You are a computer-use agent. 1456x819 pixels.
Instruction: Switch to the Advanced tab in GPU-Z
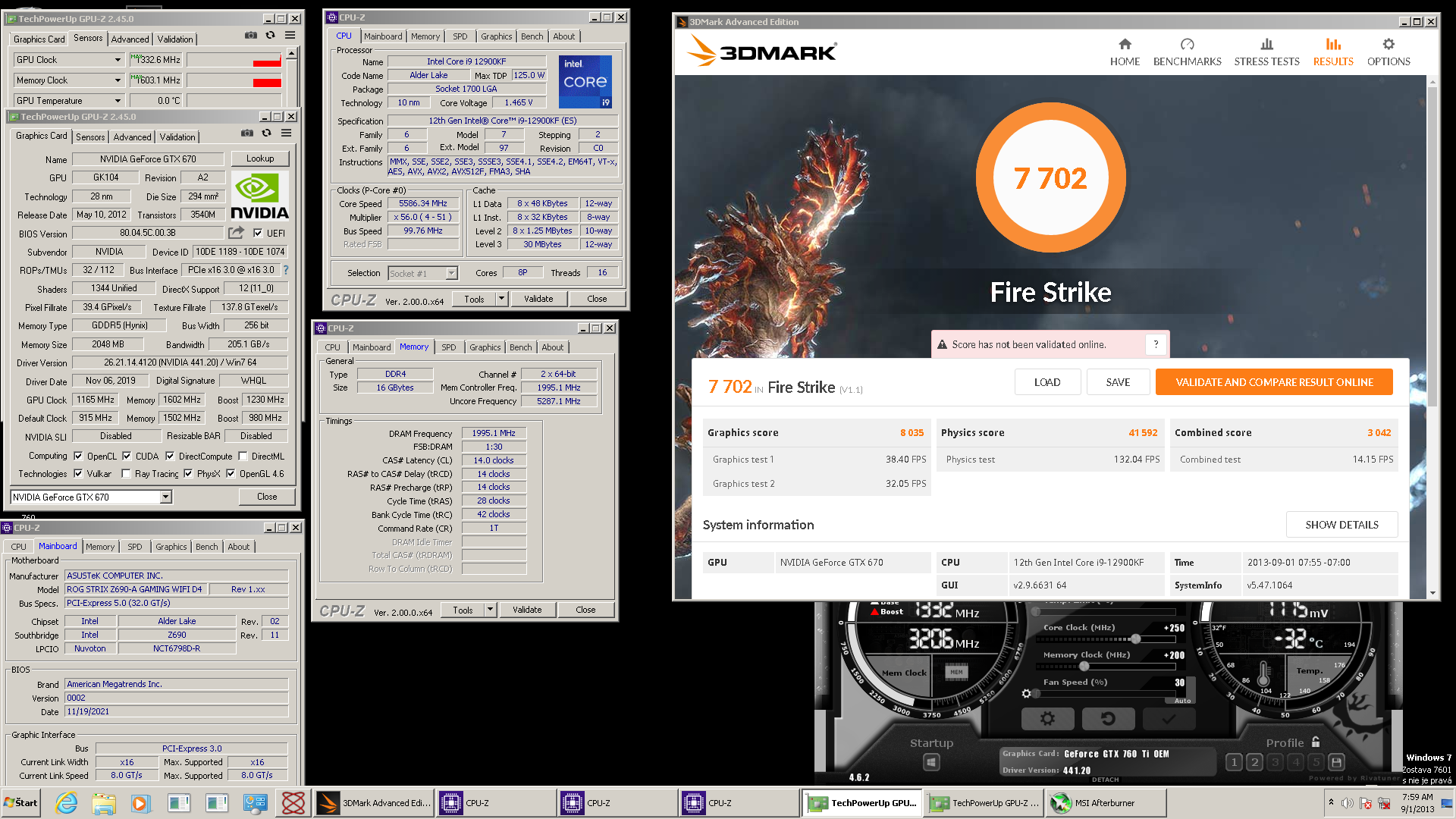pyautogui.click(x=133, y=137)
